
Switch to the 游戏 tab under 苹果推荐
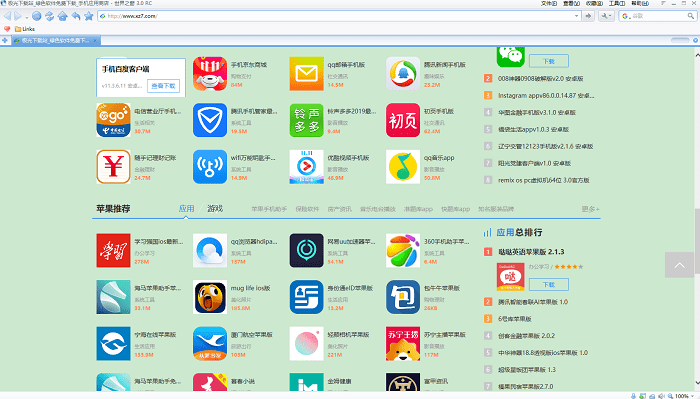(x=215, y=208)
